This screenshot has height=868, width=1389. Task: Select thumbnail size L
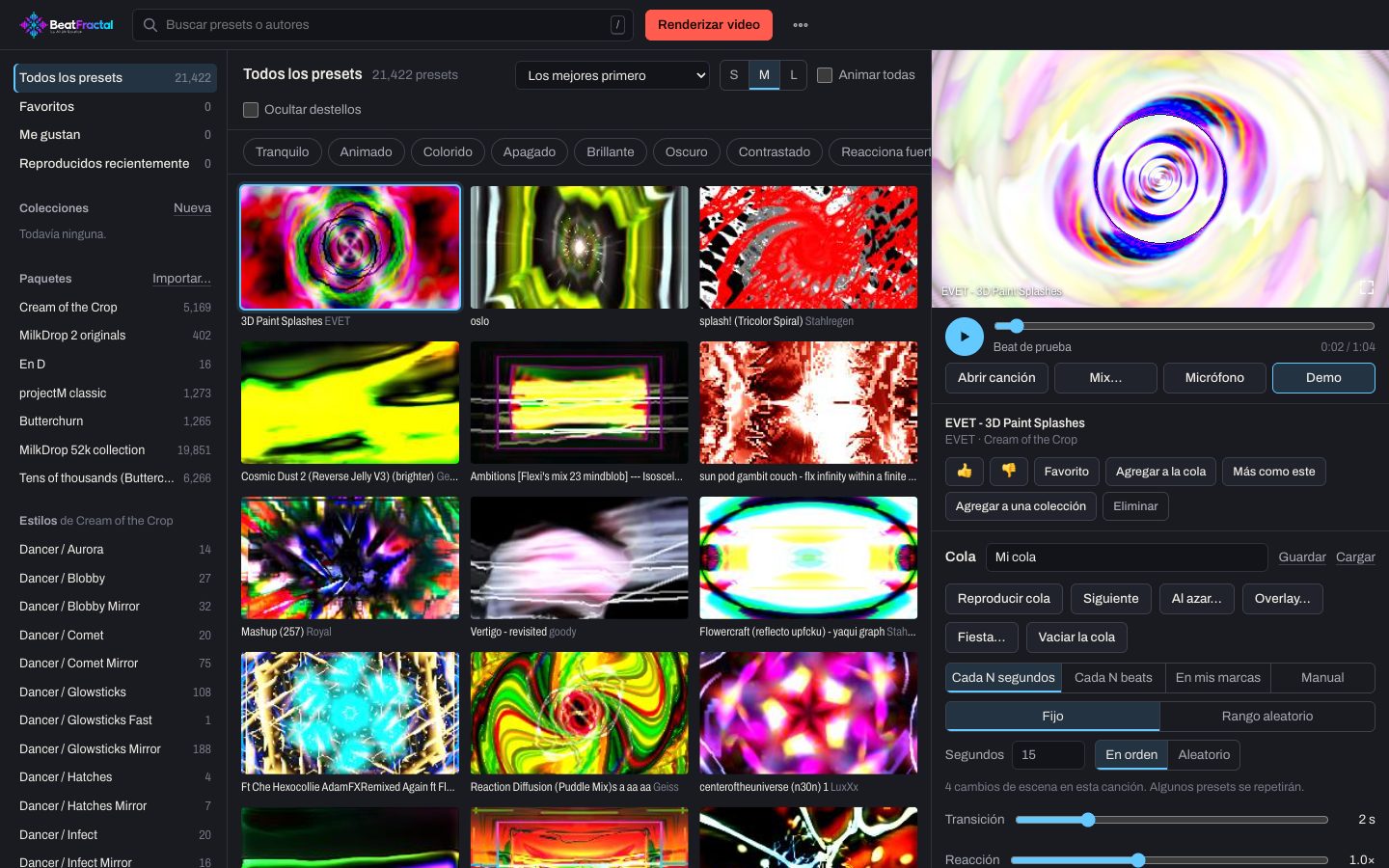point(794,75)
